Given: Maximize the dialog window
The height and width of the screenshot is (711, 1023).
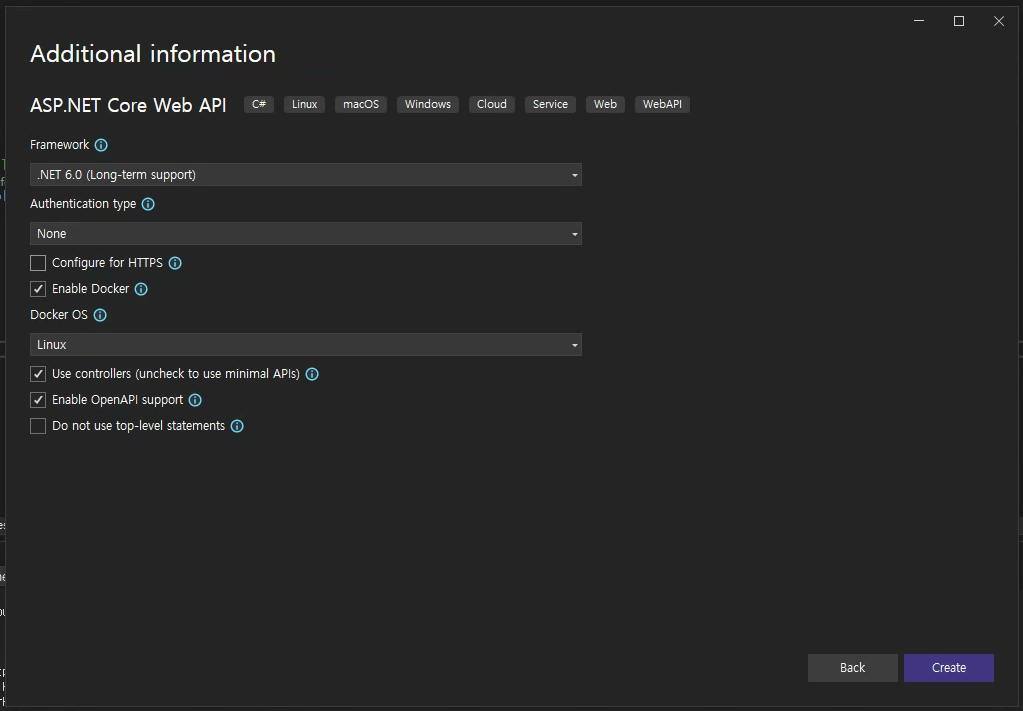Looking at the screenshot, I should 958,22.
